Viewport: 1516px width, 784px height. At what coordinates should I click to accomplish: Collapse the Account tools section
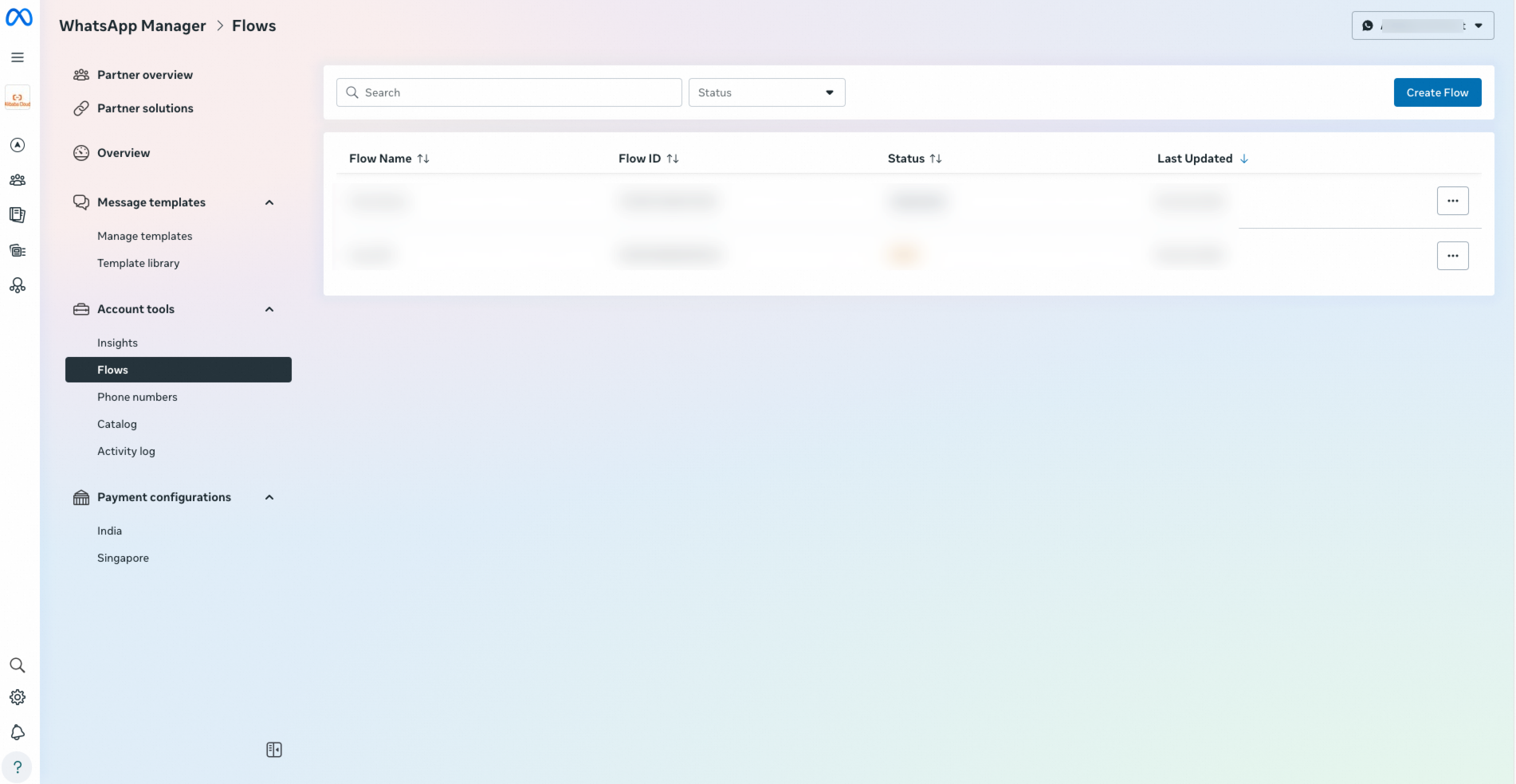(x=269, y=309)
